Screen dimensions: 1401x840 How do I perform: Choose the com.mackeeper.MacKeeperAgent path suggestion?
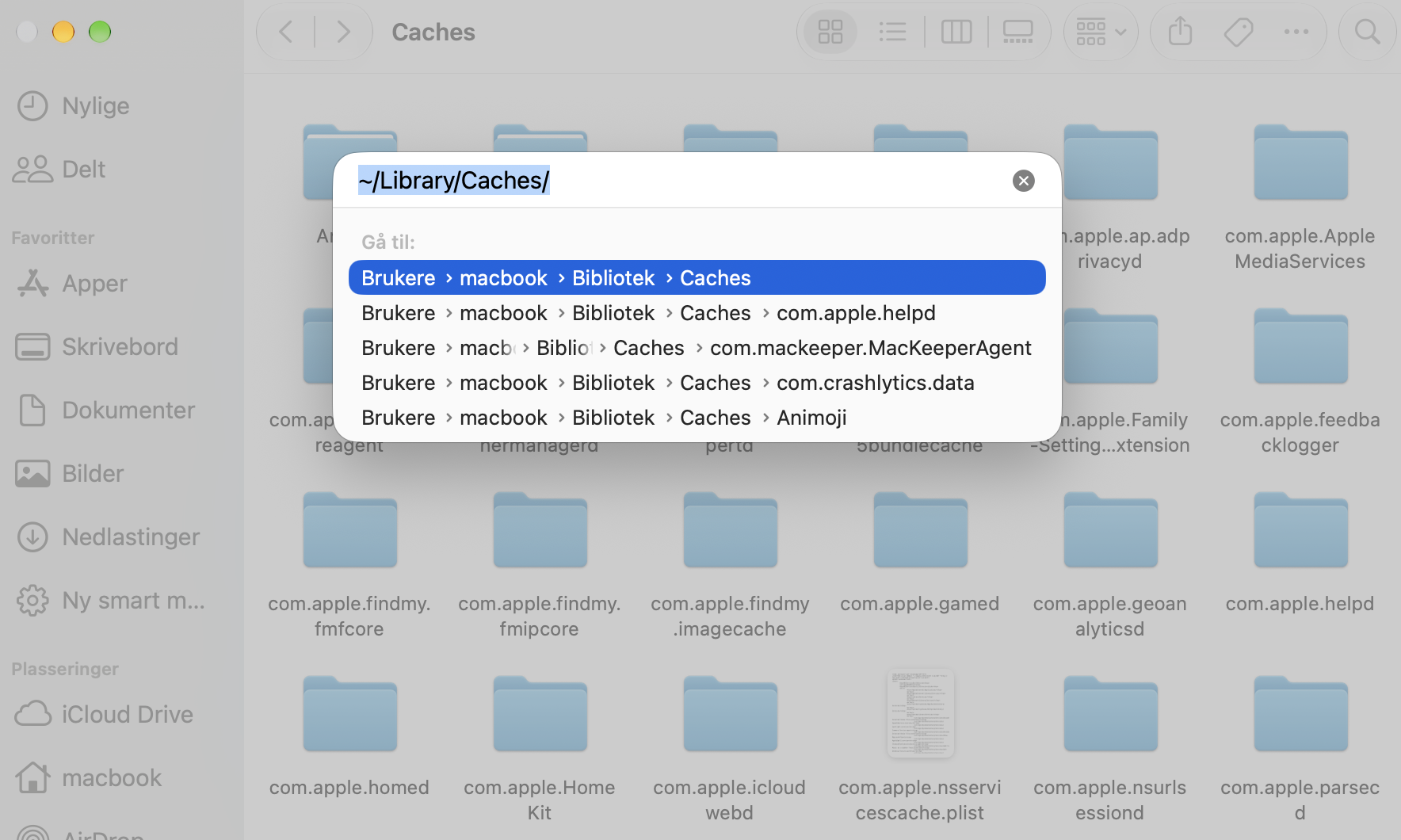(x=697, y=348)
